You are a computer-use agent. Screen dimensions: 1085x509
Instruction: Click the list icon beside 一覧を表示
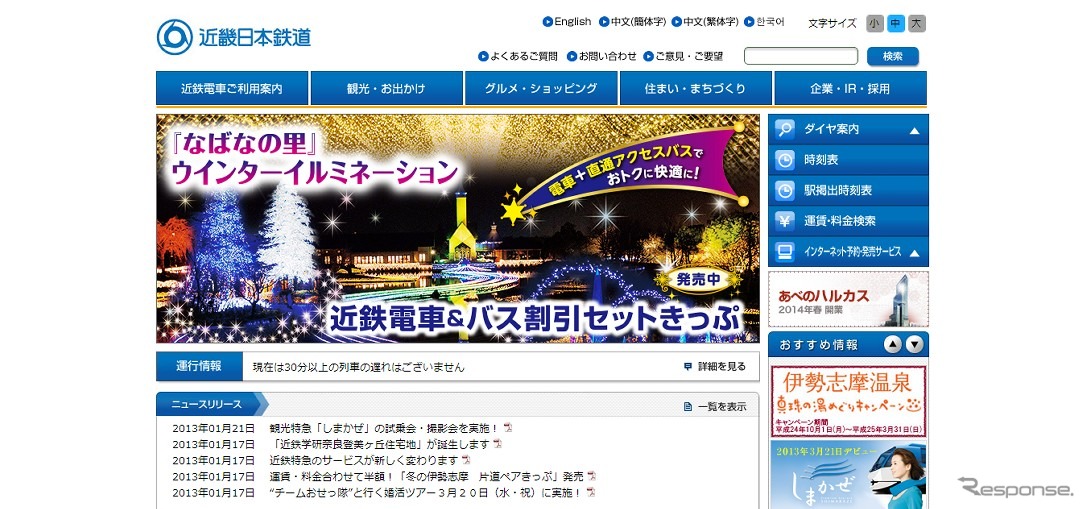coord(688,407)
